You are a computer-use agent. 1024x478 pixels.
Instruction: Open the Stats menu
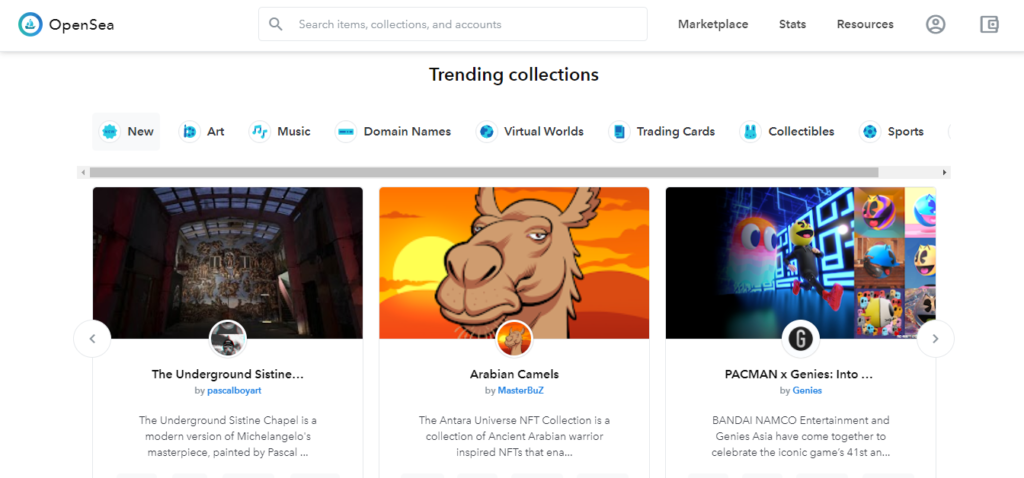tap(792, 24)
